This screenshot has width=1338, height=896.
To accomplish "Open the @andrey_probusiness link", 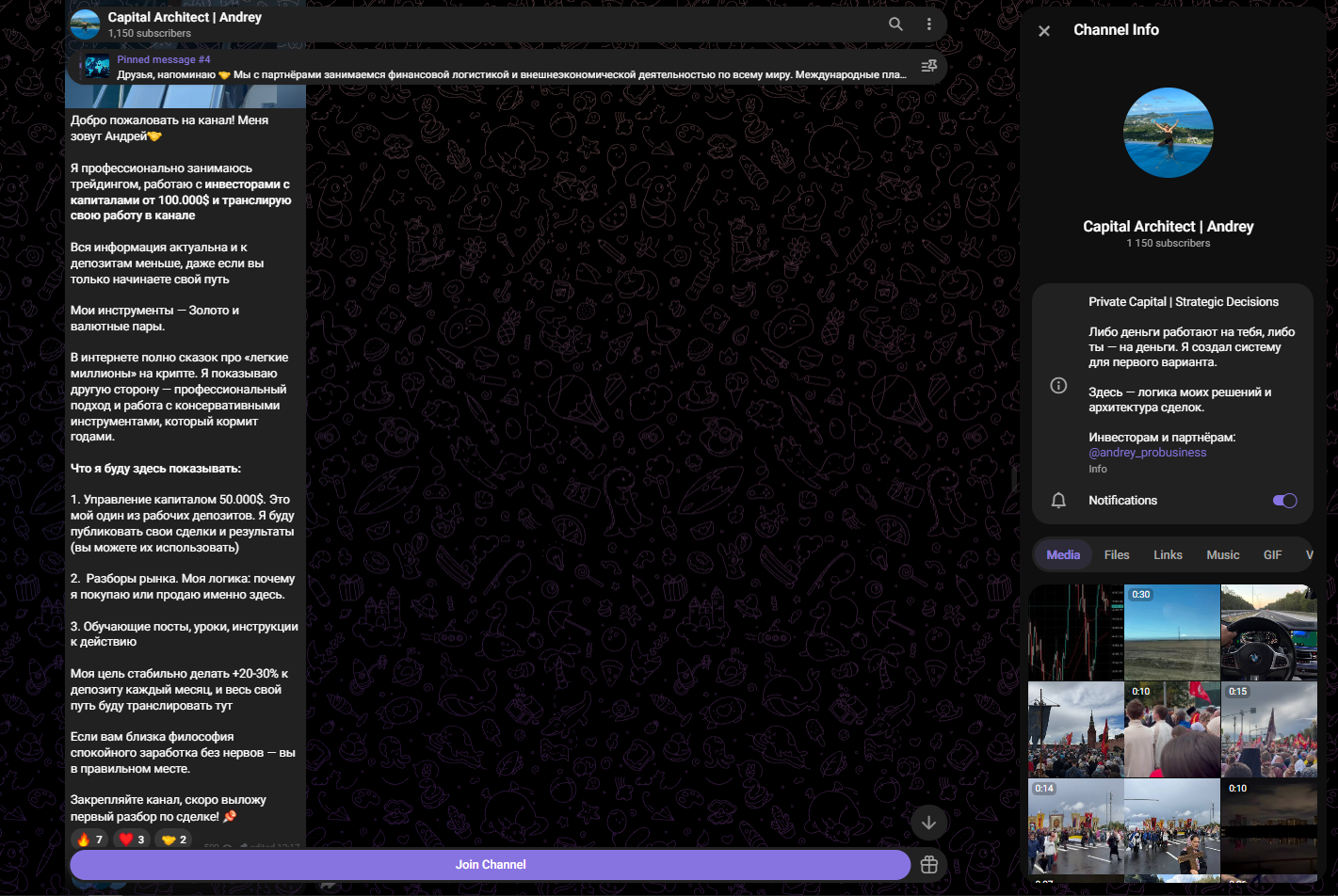I will click(1147, 453).
